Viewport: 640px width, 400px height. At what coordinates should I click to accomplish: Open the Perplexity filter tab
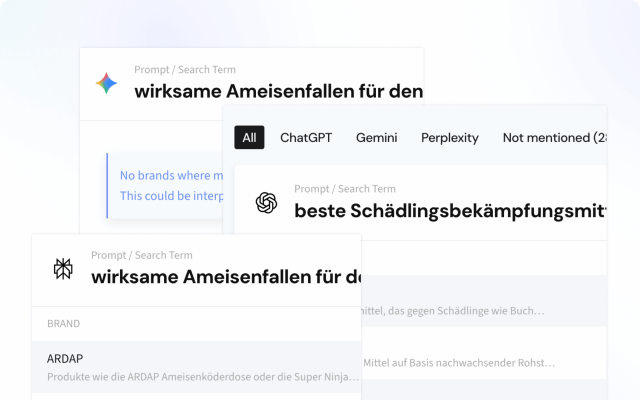[x=449, y=137]
